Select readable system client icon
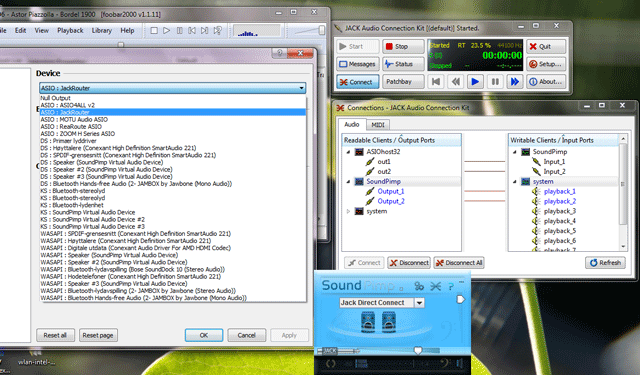Screen dimensions: 640x375 click(x=359, y=211)
